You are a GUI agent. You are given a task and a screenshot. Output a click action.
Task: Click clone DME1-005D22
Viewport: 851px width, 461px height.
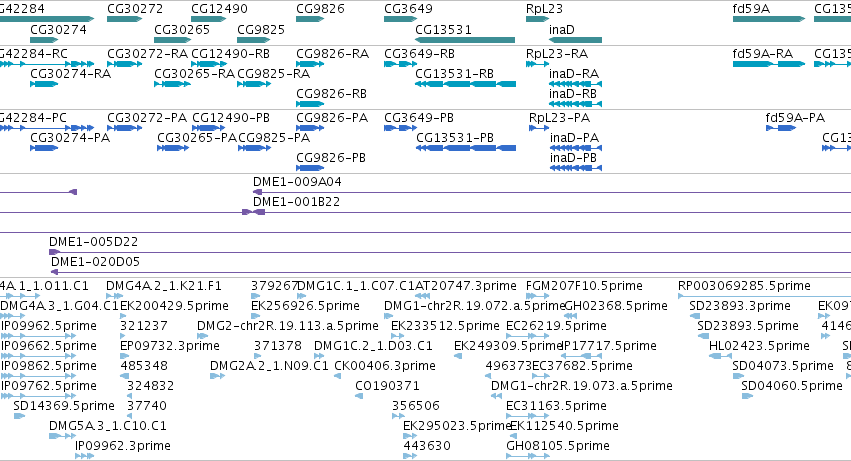click(x=93, y=242)
